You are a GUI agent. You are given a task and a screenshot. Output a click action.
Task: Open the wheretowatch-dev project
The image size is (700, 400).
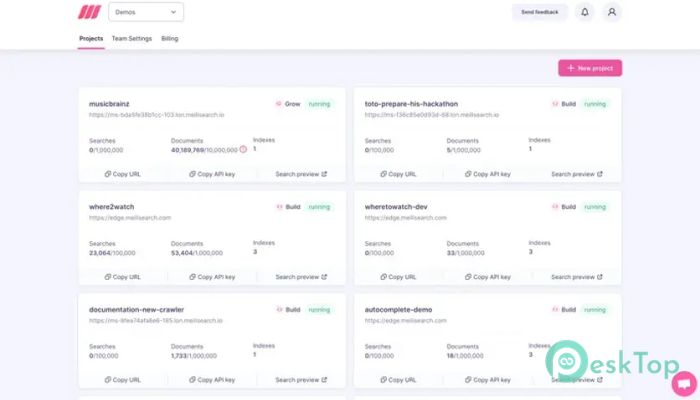click(x=396, y=207)
